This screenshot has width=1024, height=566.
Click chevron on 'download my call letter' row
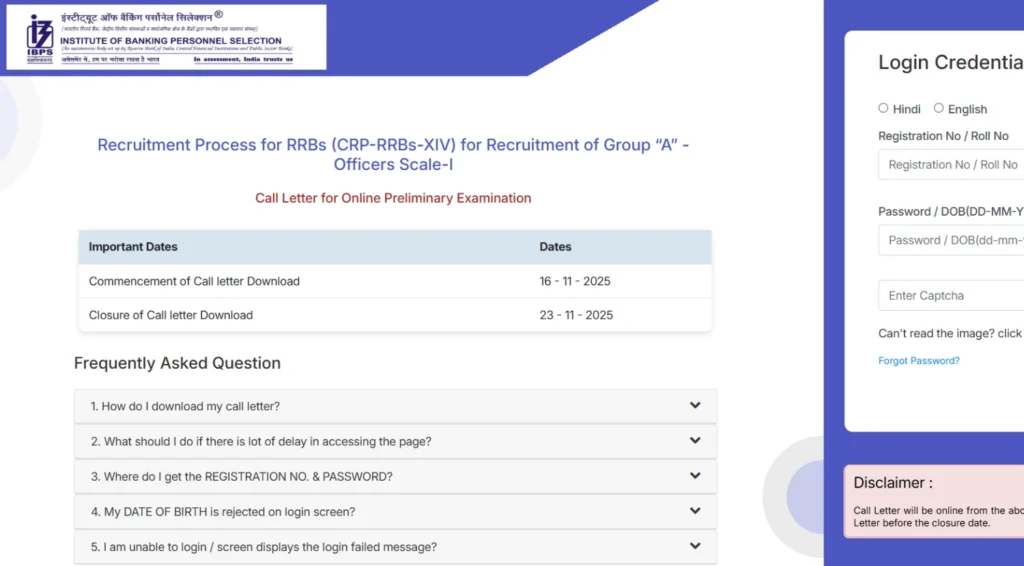click(695, 405)
